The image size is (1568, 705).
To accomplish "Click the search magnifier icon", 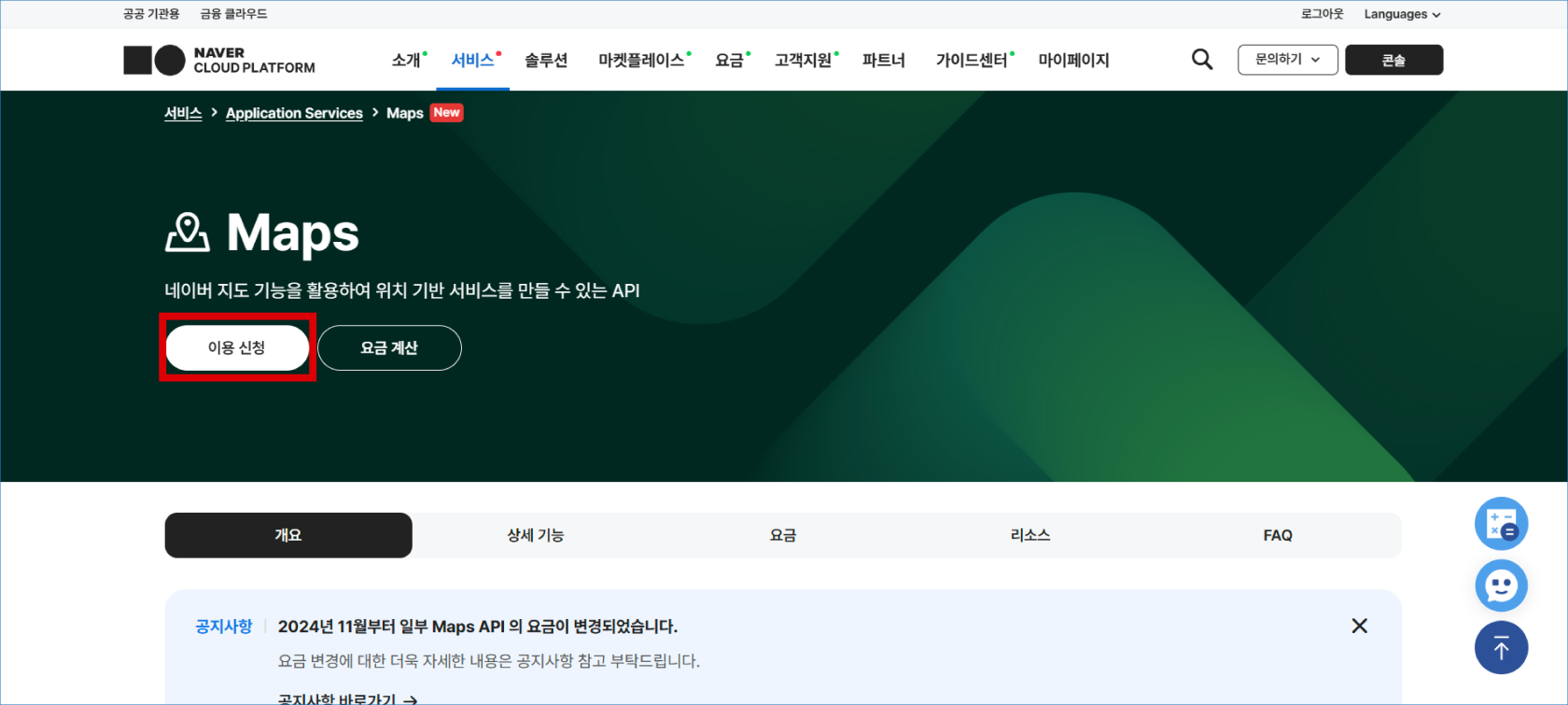I will (1202, 60).
